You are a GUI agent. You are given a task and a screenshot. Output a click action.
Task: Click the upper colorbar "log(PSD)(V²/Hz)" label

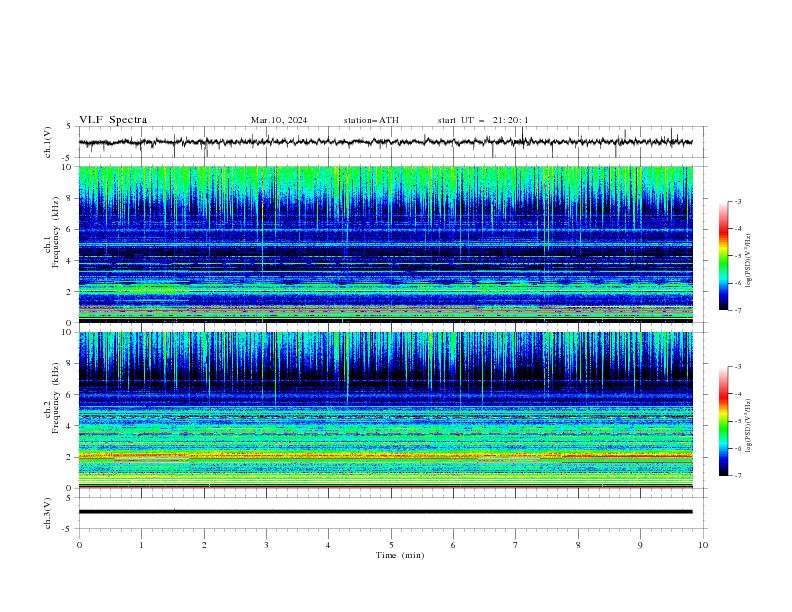(x=748, y=261)
